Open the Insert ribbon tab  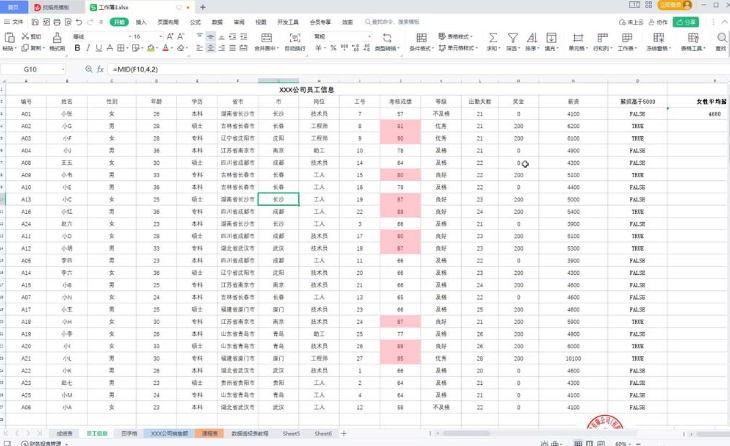click(141, 22)
